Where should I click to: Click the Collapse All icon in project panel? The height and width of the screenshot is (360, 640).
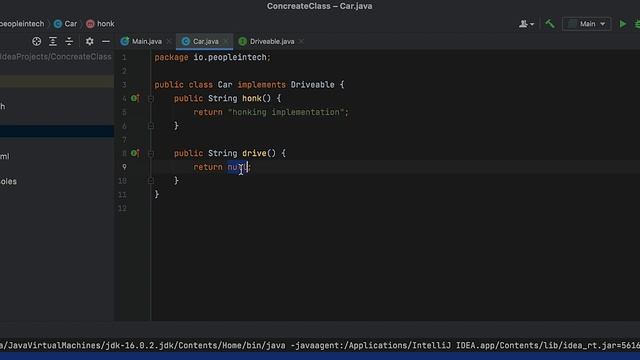(x=69, y=41)
